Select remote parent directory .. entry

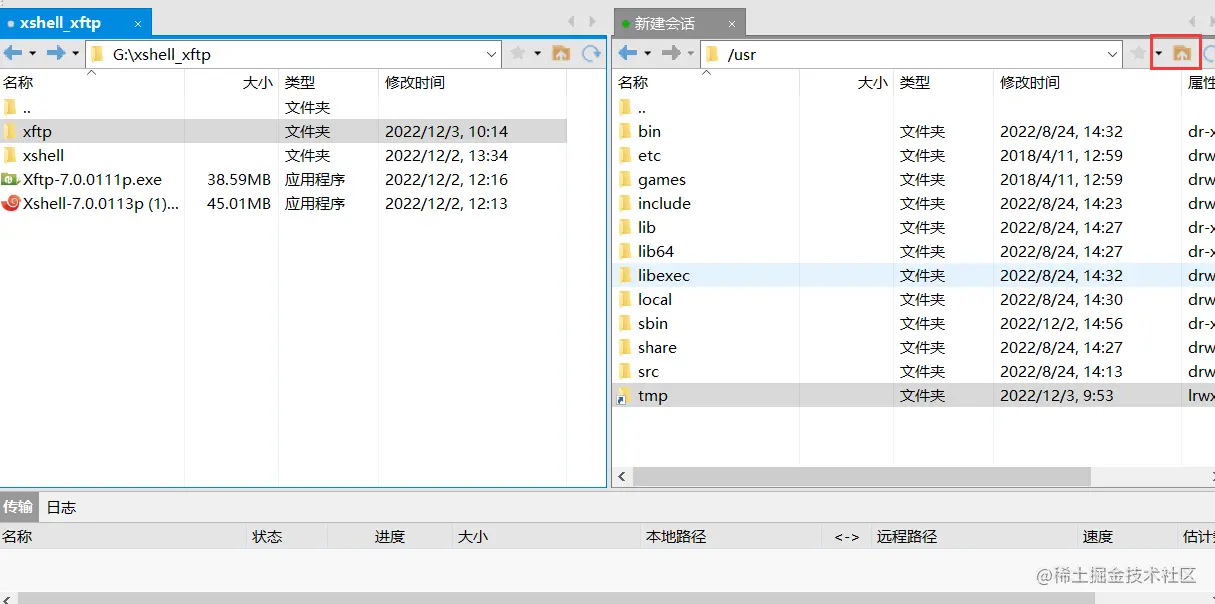pyautogui.click(x=914, y=107)
